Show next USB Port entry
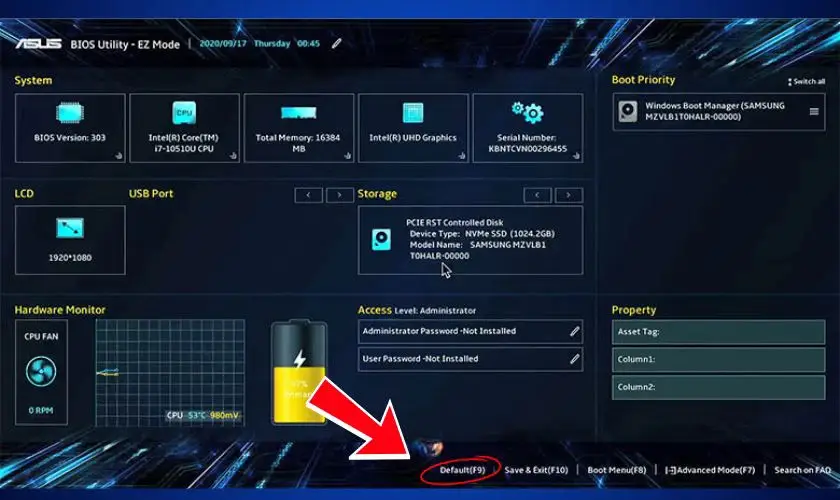Image resolution: width=840 pixels, height=500 pixels. click(x=339, y=195)
